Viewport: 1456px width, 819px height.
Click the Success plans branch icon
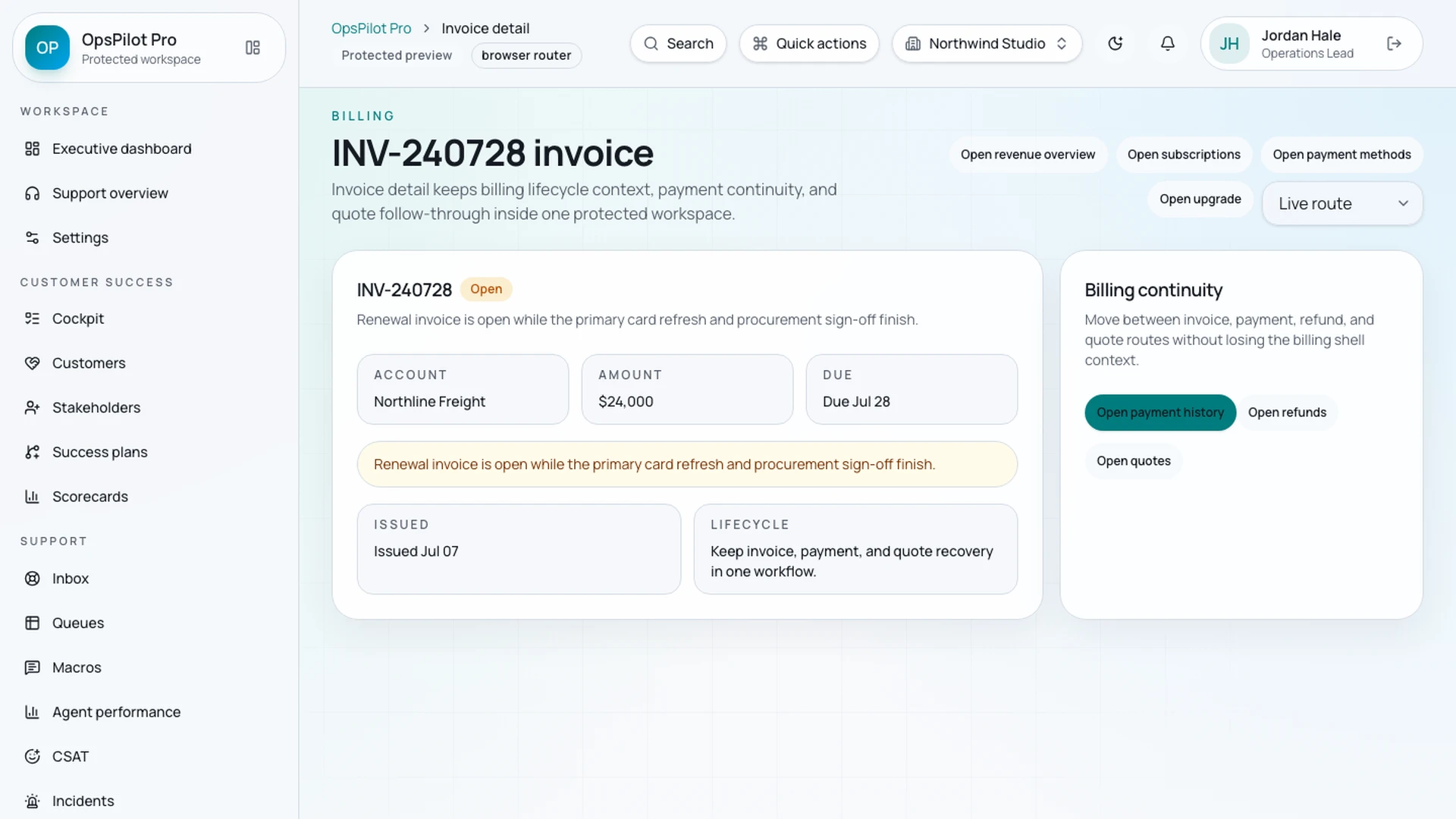coord(32,452)
